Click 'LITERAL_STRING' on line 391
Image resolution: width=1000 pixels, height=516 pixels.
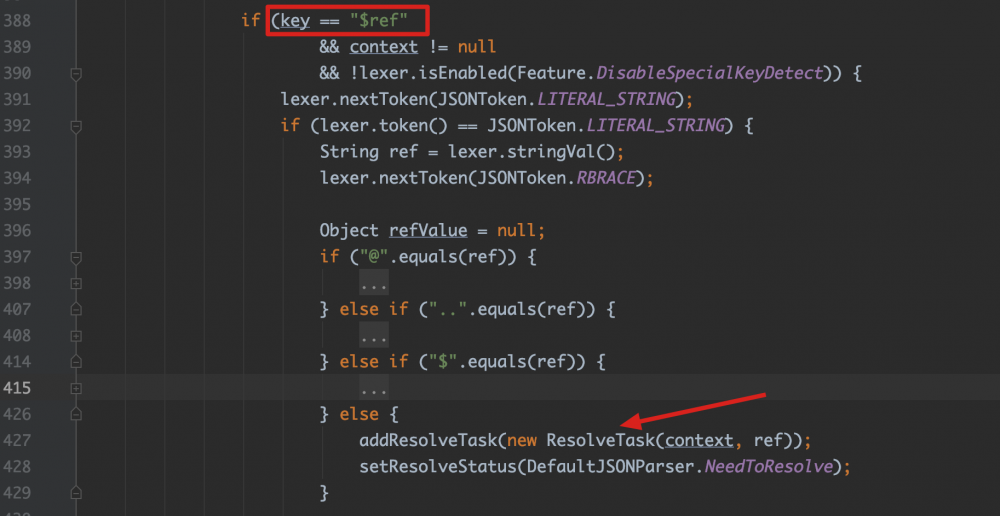[x=605, y=100]
